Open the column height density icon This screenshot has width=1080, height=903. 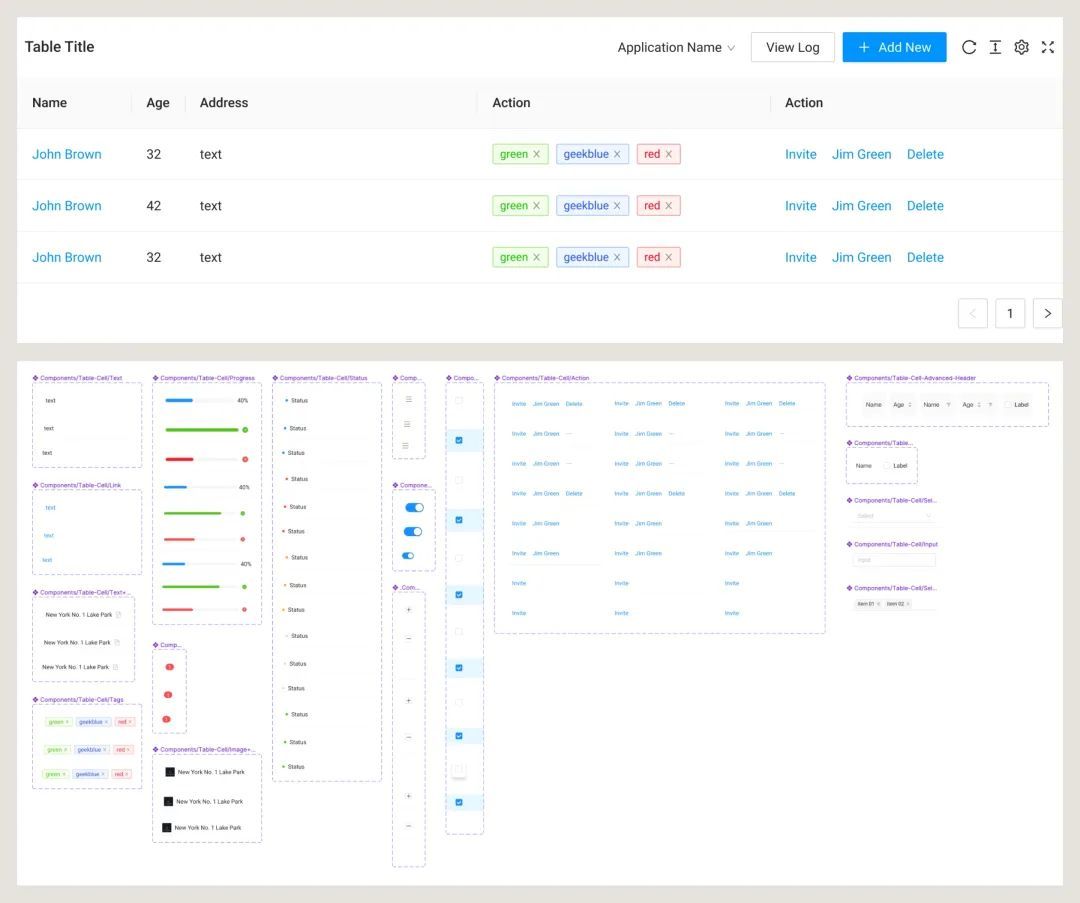995,47
